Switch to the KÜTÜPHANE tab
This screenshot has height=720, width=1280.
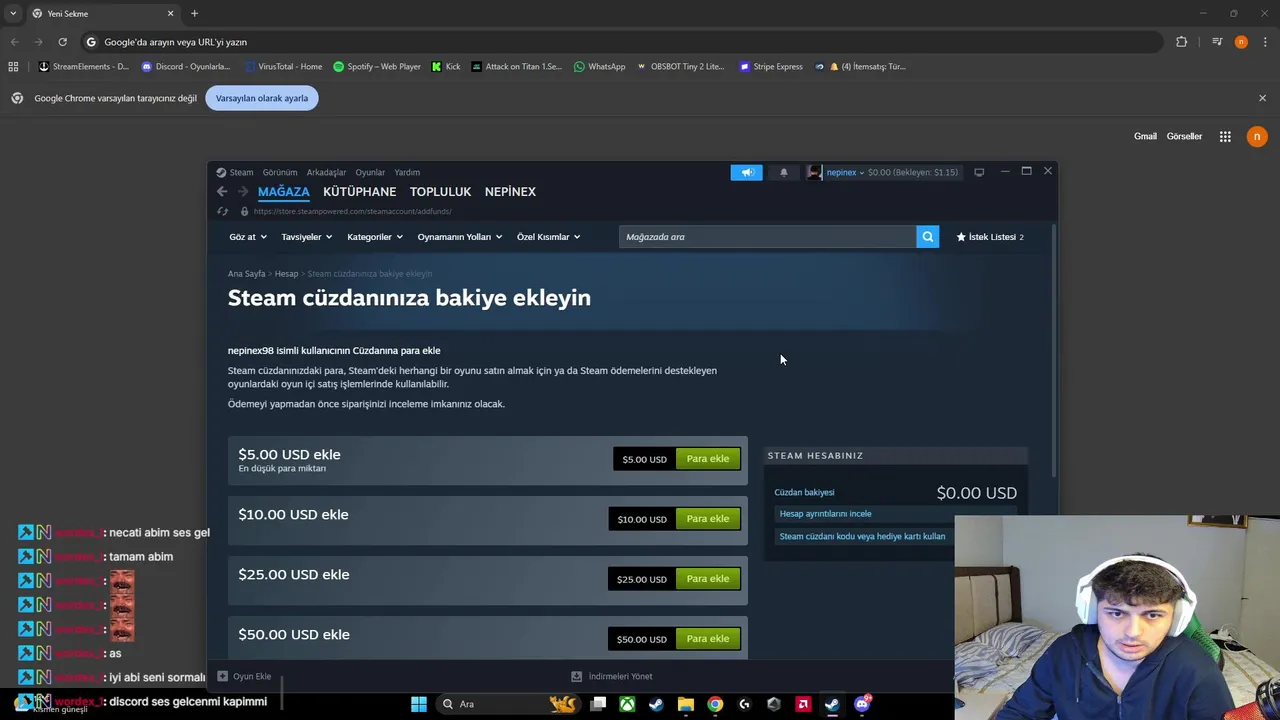(x=359, y=191)
